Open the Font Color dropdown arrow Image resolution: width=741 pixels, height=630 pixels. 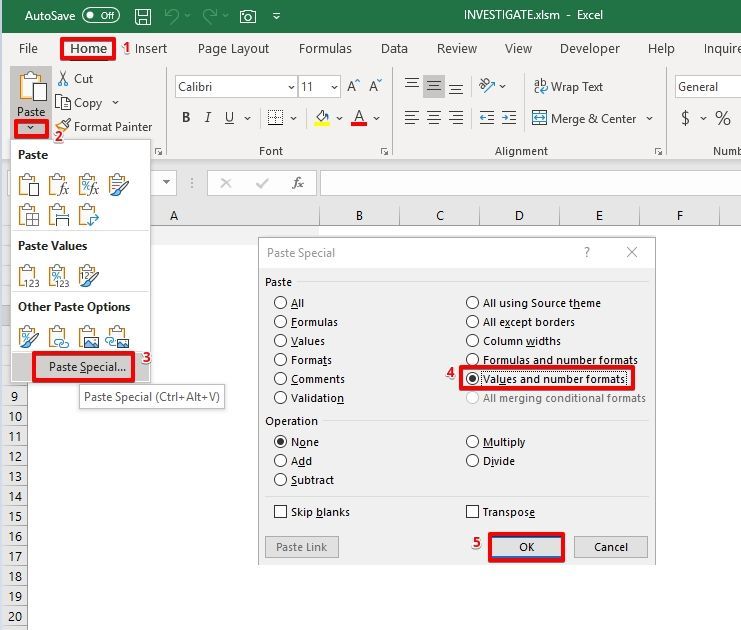pos(377,118)
